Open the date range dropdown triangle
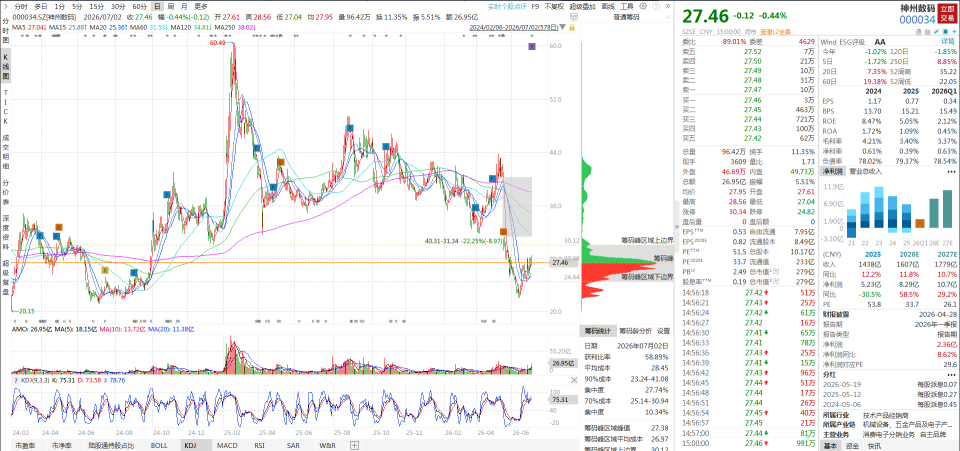 click(562, 28)
